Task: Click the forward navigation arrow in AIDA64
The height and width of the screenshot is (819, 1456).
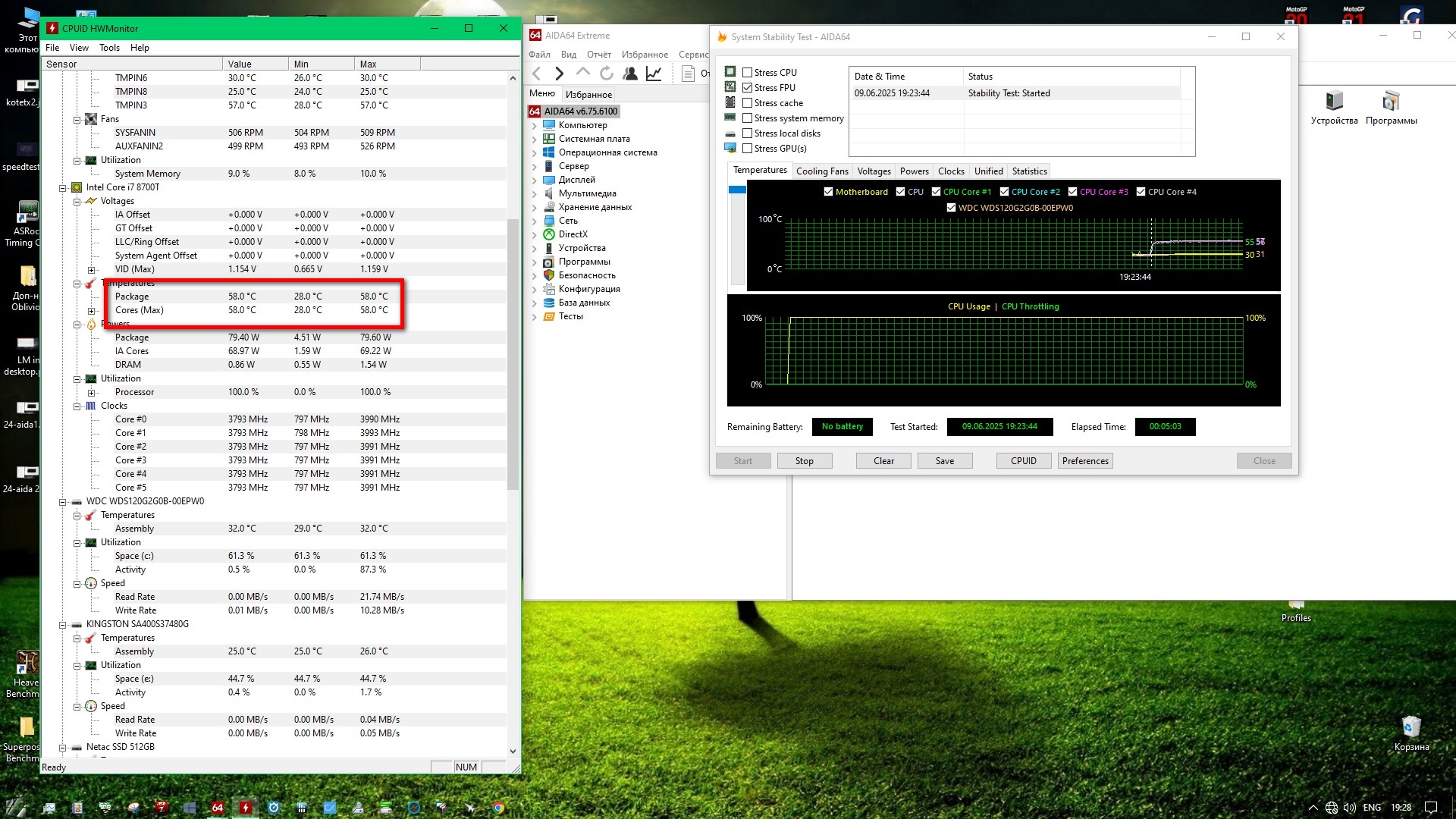Action: (x=560, y=74)
